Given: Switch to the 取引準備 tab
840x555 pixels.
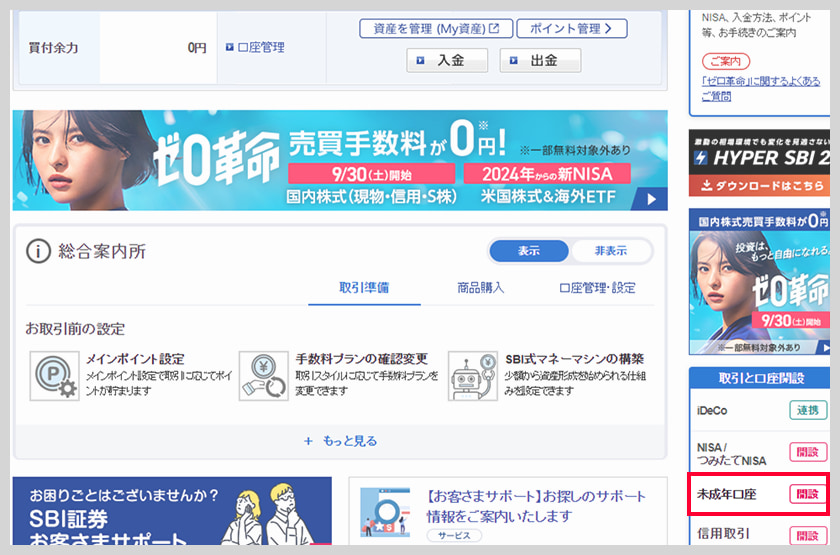Looking at the screenshot, I should [x=364, y=288].
